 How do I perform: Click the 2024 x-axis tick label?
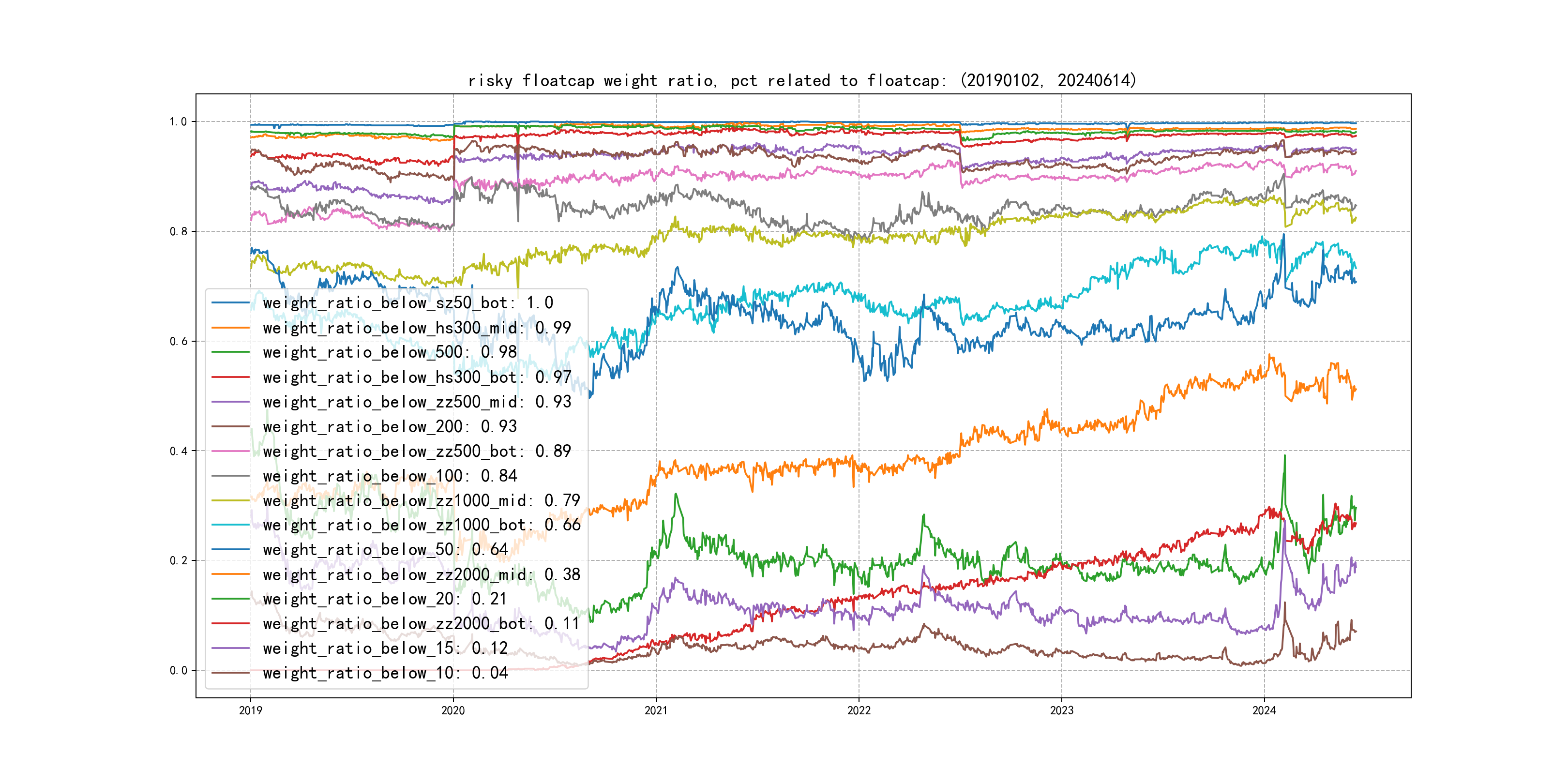pyautogui.click(x=1264, y=710)
